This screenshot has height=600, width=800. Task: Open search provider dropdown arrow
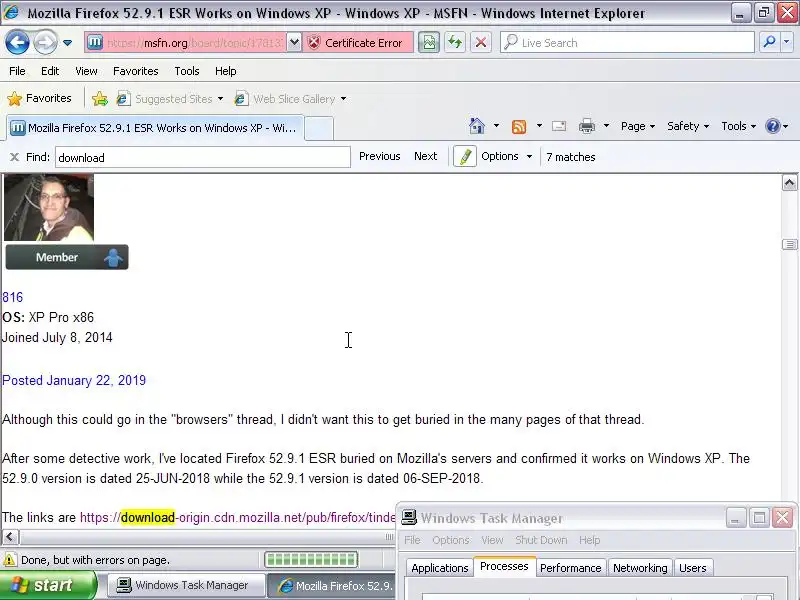(786, 42)
